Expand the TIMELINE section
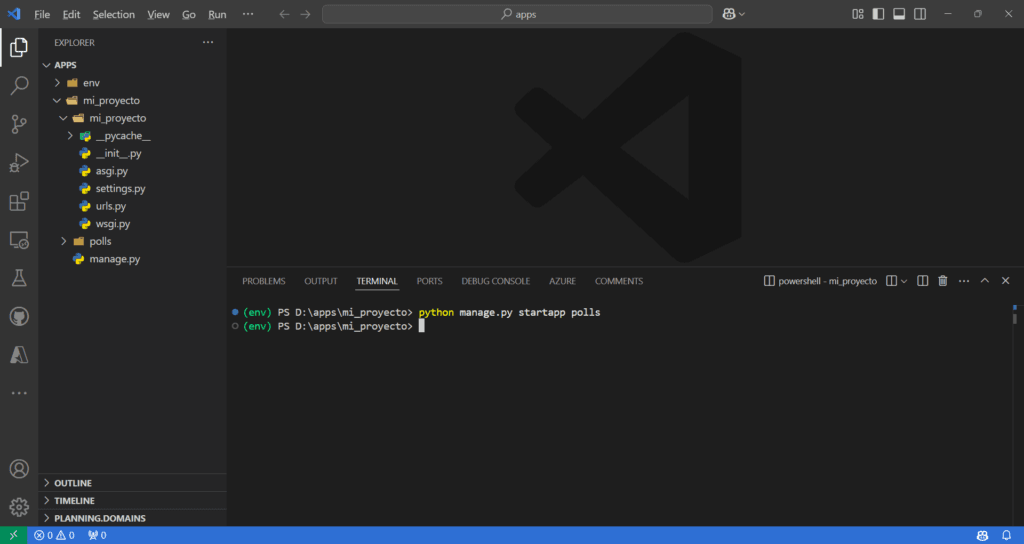The image size is (1024, 544). [x=133, y=501]
